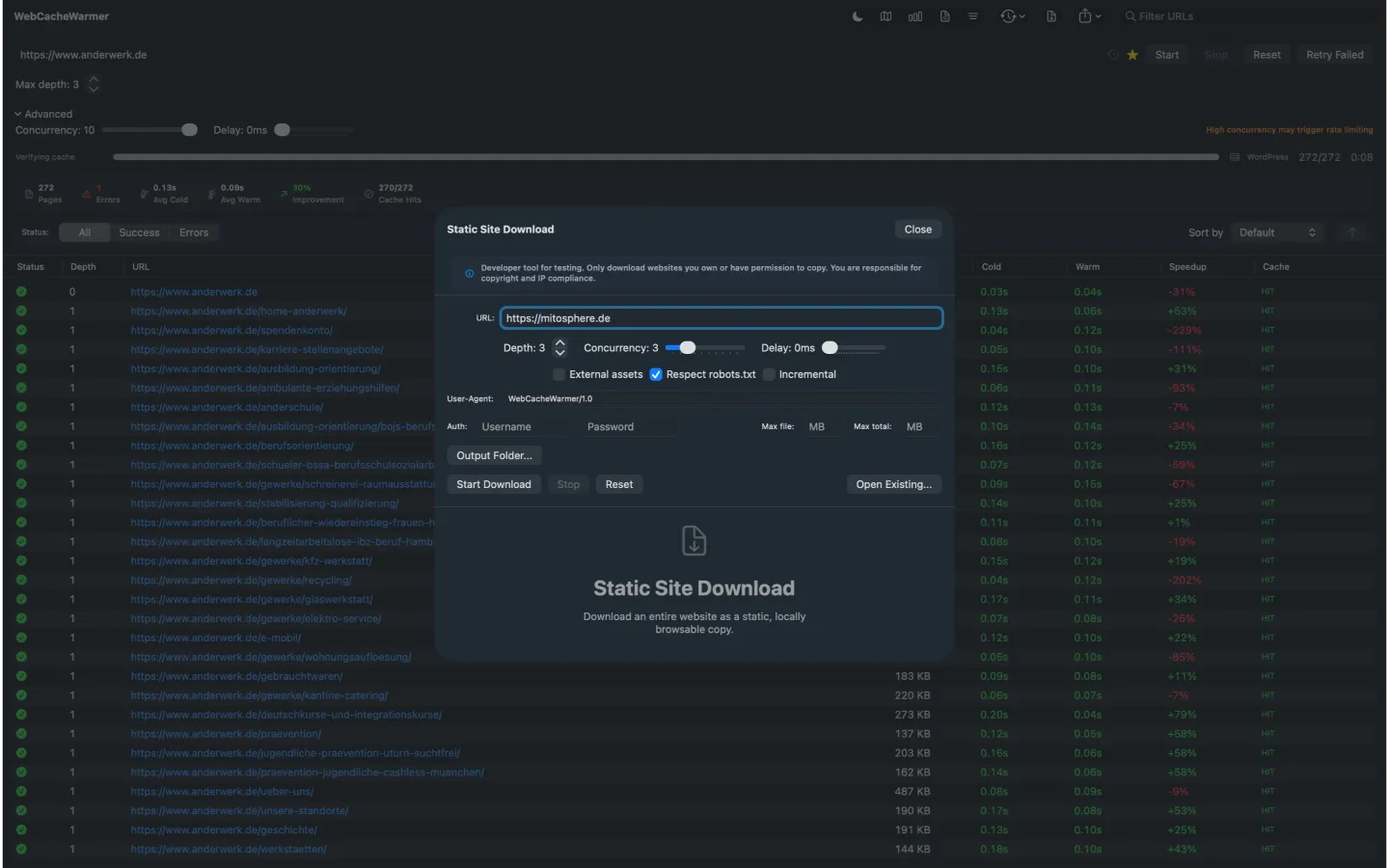Open the Sort by Default dropdown
The image size is (1389, 868).
point(1276,232)
